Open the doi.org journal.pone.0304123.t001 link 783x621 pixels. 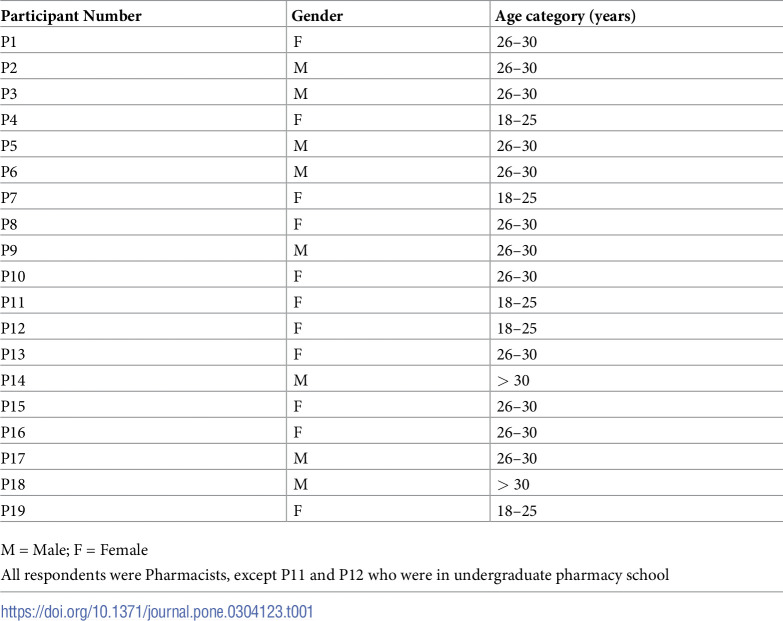pos(157,612)
